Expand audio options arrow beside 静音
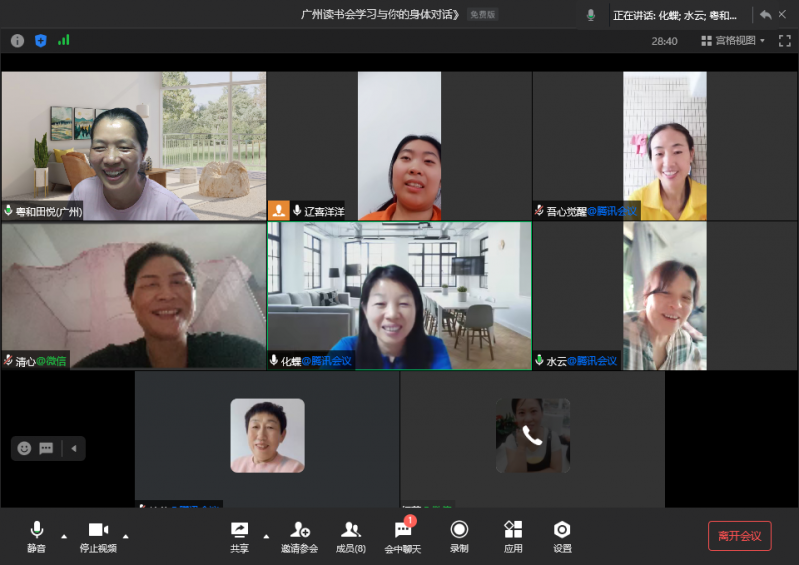The height and width of the screenshot is (565, 799). click(x=64, y=536)
